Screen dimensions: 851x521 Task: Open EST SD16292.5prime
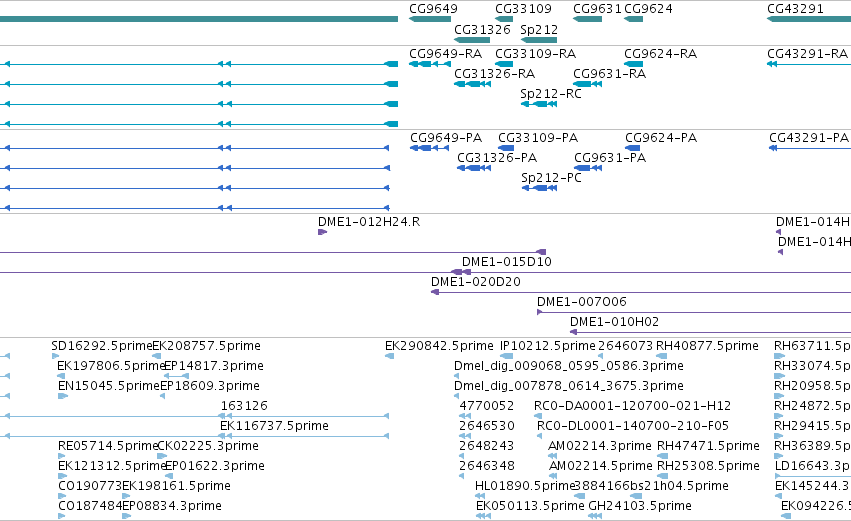[x=101, y=346]
